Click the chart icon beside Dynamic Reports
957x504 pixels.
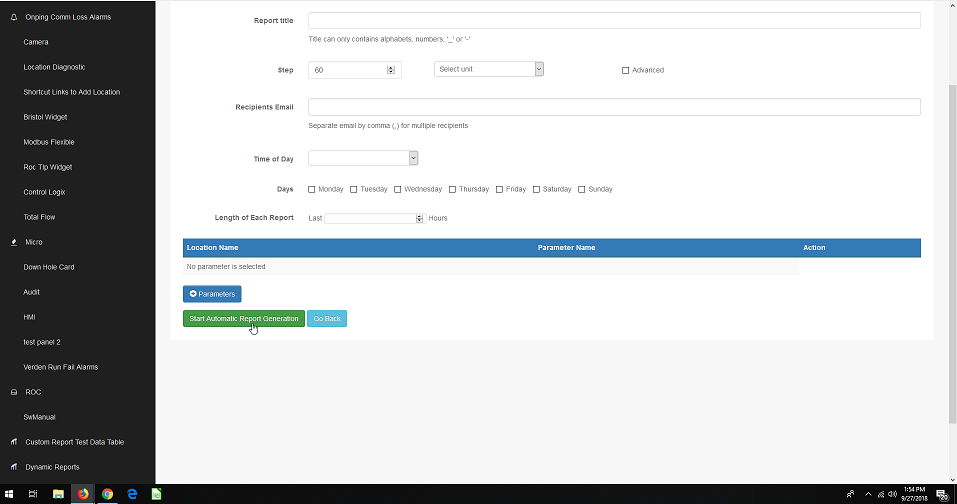[x=14, y=467]
